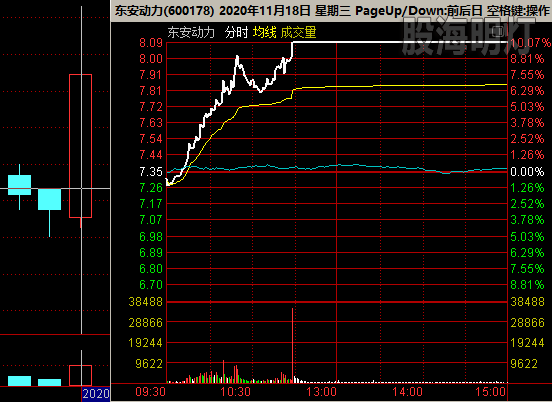Screen dimensions: 552x402
Task: Click the 0.00% baseline label
Action: [527, 172]
